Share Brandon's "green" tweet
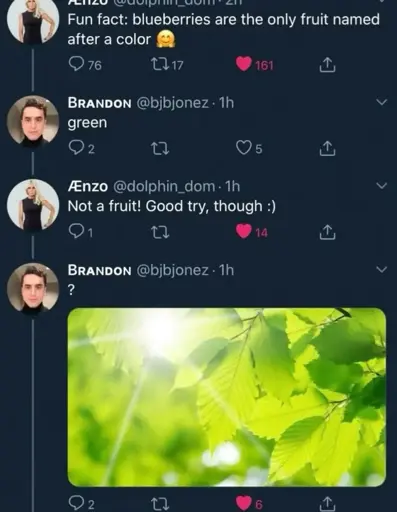The height and width of the screenshot is (512, 397). pos(327,149)
